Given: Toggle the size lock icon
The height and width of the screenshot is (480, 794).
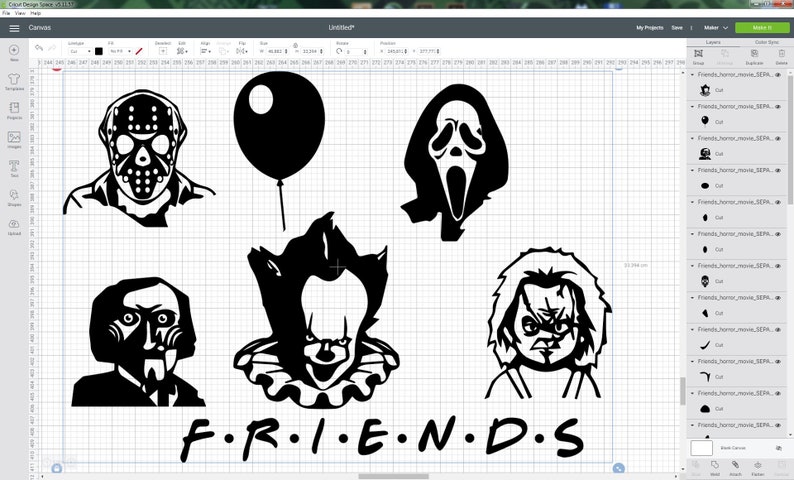Looking at the screenshot, I should click(295, 46).
